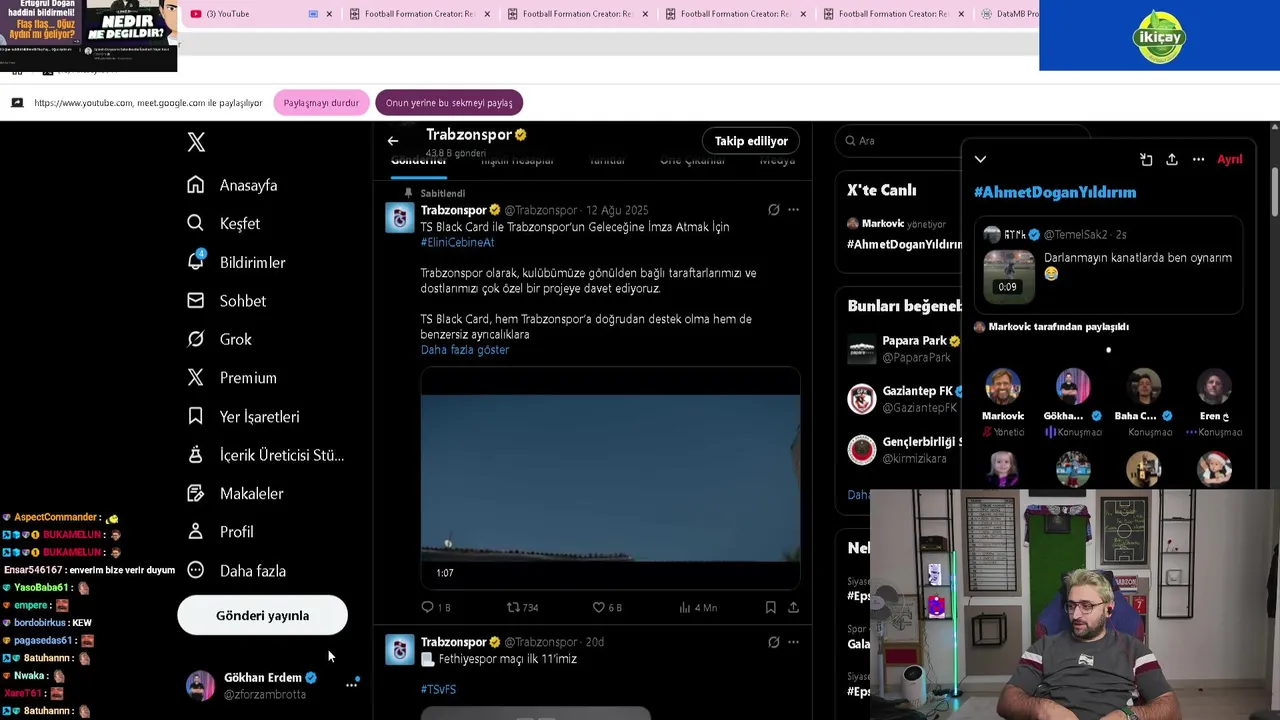Open İçerik Üreticisi Stüdyosu
1280x720 pixels.
pyautogui.click(x=266, y=455)
